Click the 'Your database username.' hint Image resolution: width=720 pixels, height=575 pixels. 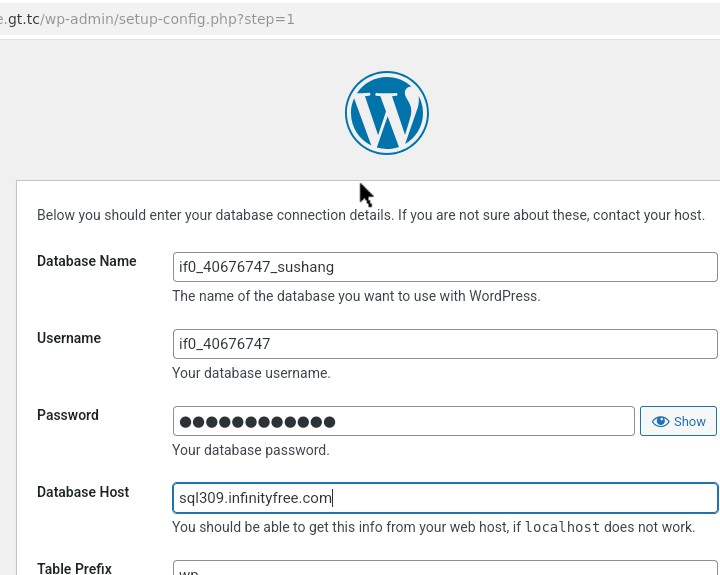point(251,373)
